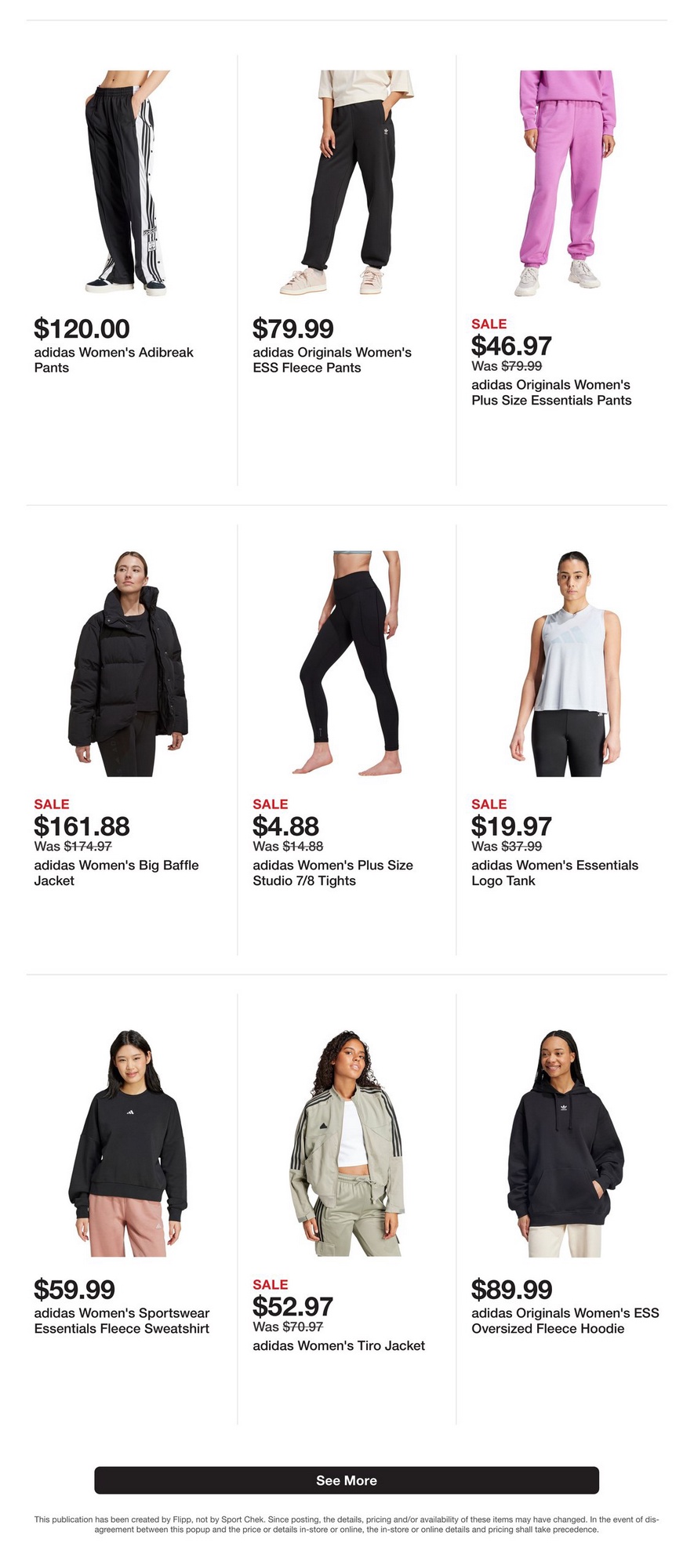Select the adidas Women's Adibreak Pants title
The height and width of the screenshot is (1568, 694).
pyautogui.click(x=114, y=360)
